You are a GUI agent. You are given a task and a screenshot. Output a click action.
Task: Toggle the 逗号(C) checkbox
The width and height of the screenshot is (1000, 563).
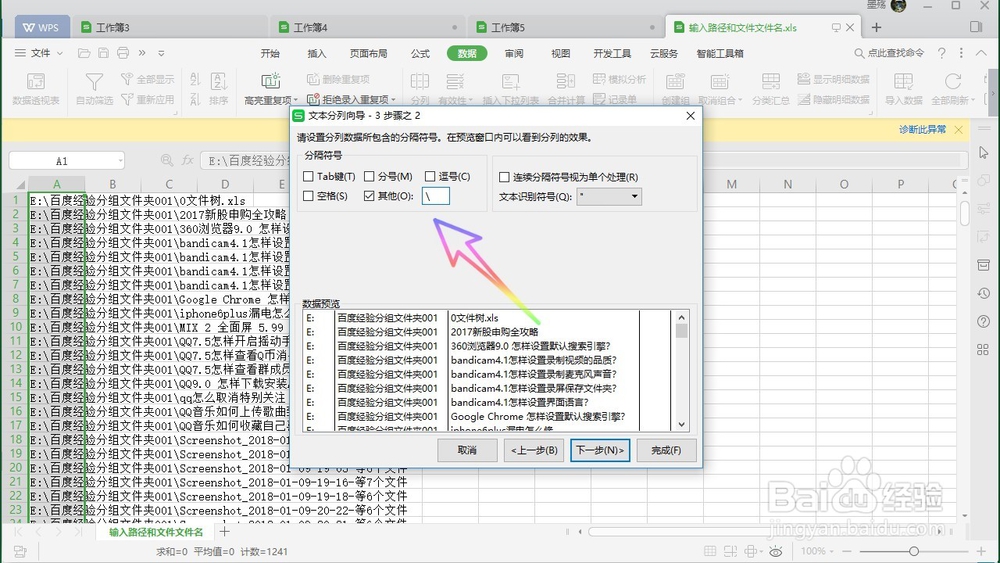click(430, 176)
